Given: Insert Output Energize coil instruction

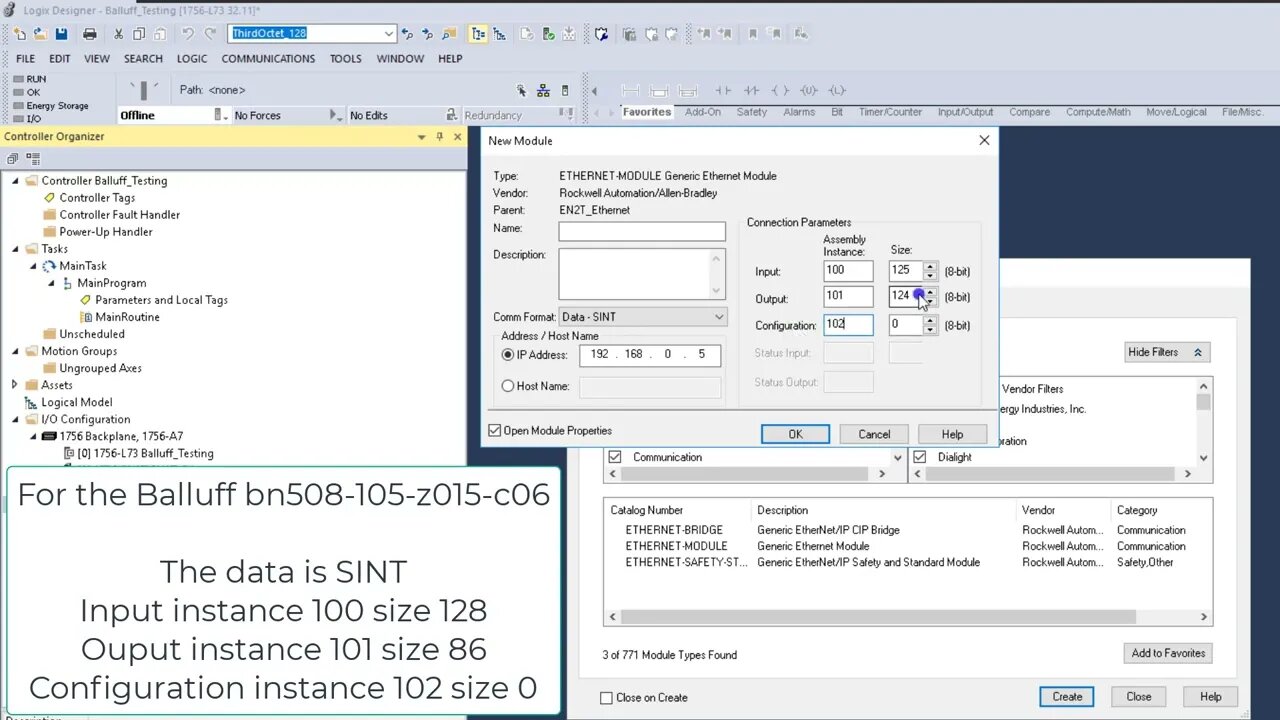Looking at the screenshot, I should pyautogui.click(x=780, y=91).
